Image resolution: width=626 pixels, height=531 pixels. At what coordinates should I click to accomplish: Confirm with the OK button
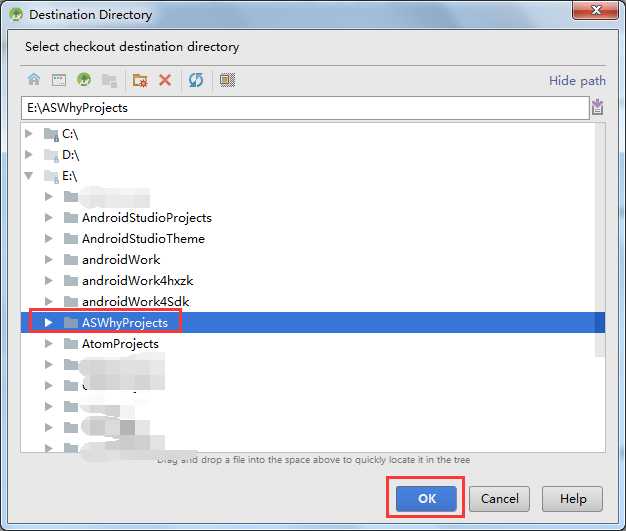point(426,499)
